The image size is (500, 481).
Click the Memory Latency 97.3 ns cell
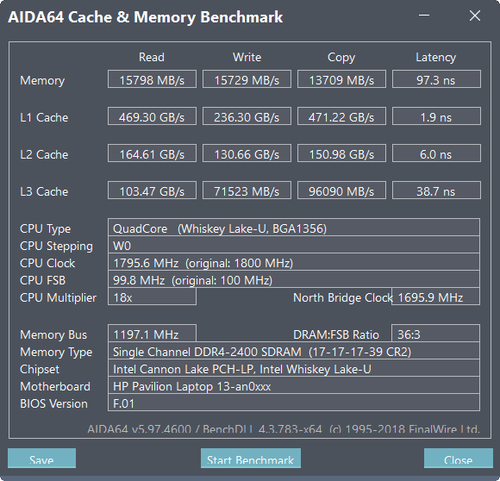point(436,79)
